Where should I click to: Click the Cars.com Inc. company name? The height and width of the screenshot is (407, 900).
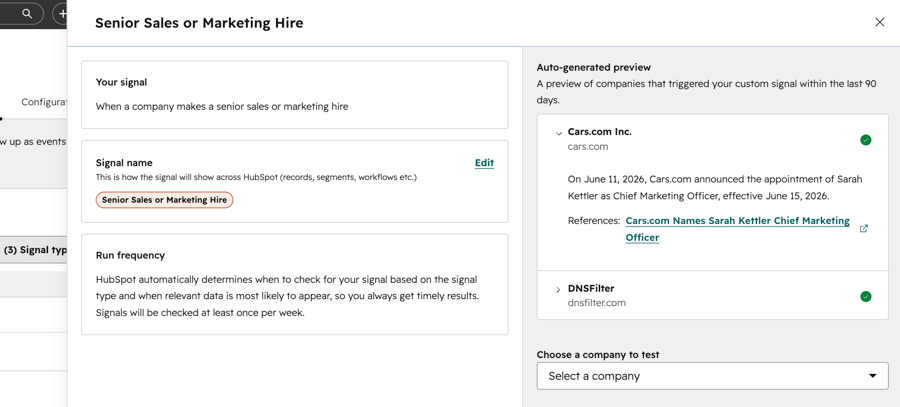click(599, 131)
